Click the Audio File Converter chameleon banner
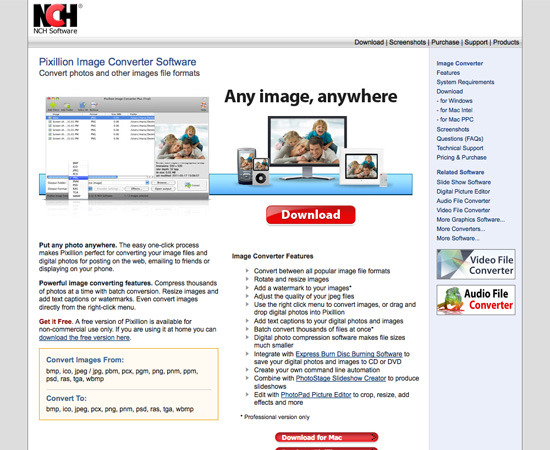 tap(476, 300)
